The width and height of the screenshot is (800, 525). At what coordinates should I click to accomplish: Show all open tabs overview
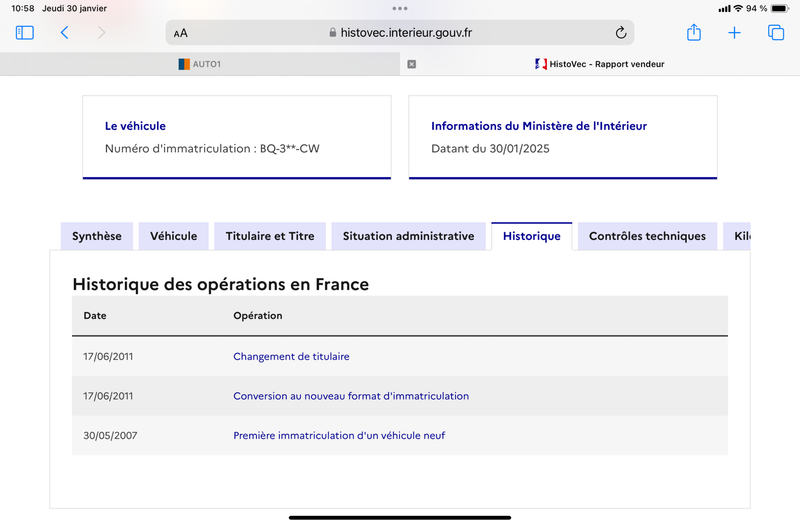776,33
